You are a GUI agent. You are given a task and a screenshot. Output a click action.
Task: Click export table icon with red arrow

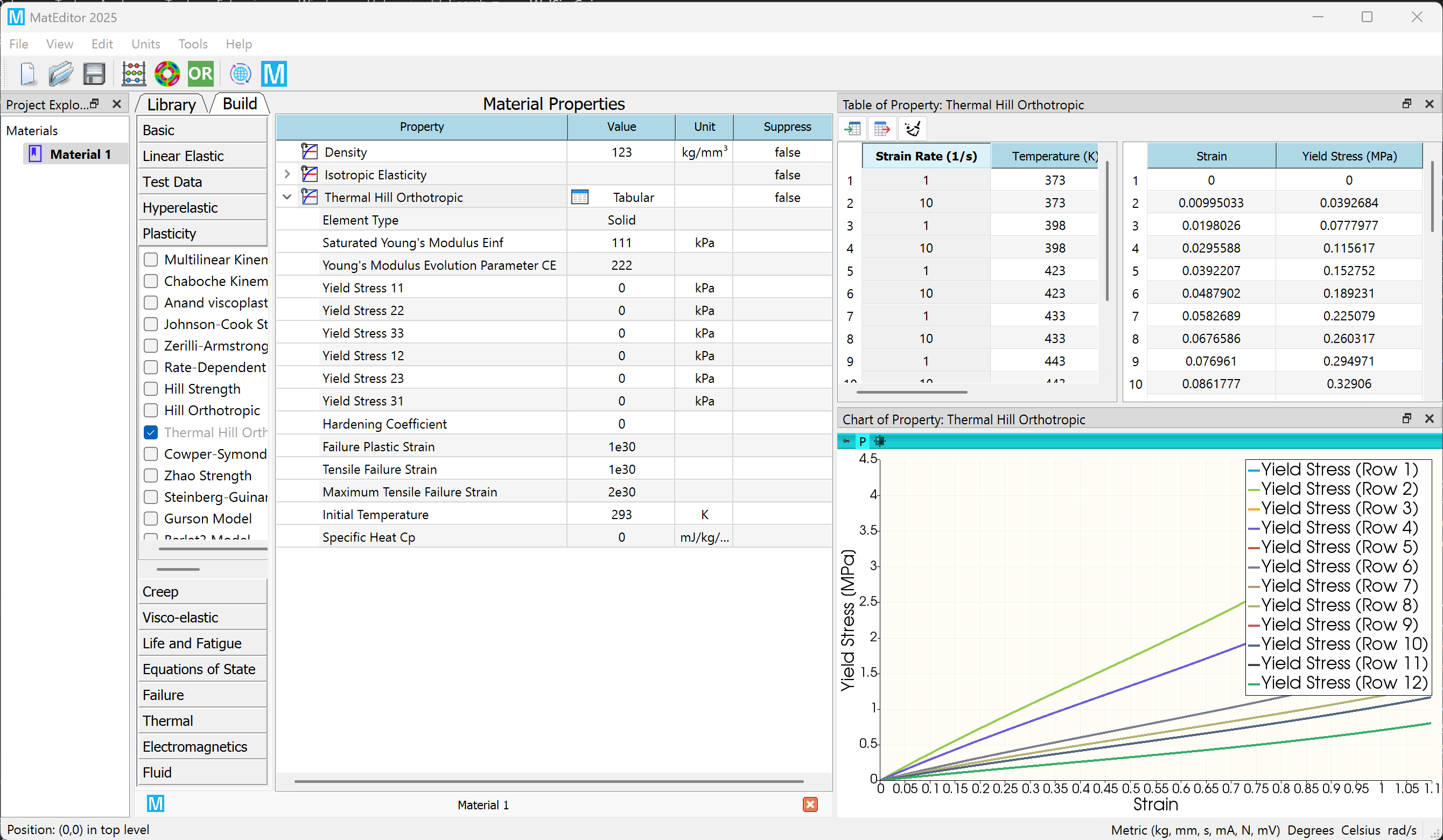[882, 128]
